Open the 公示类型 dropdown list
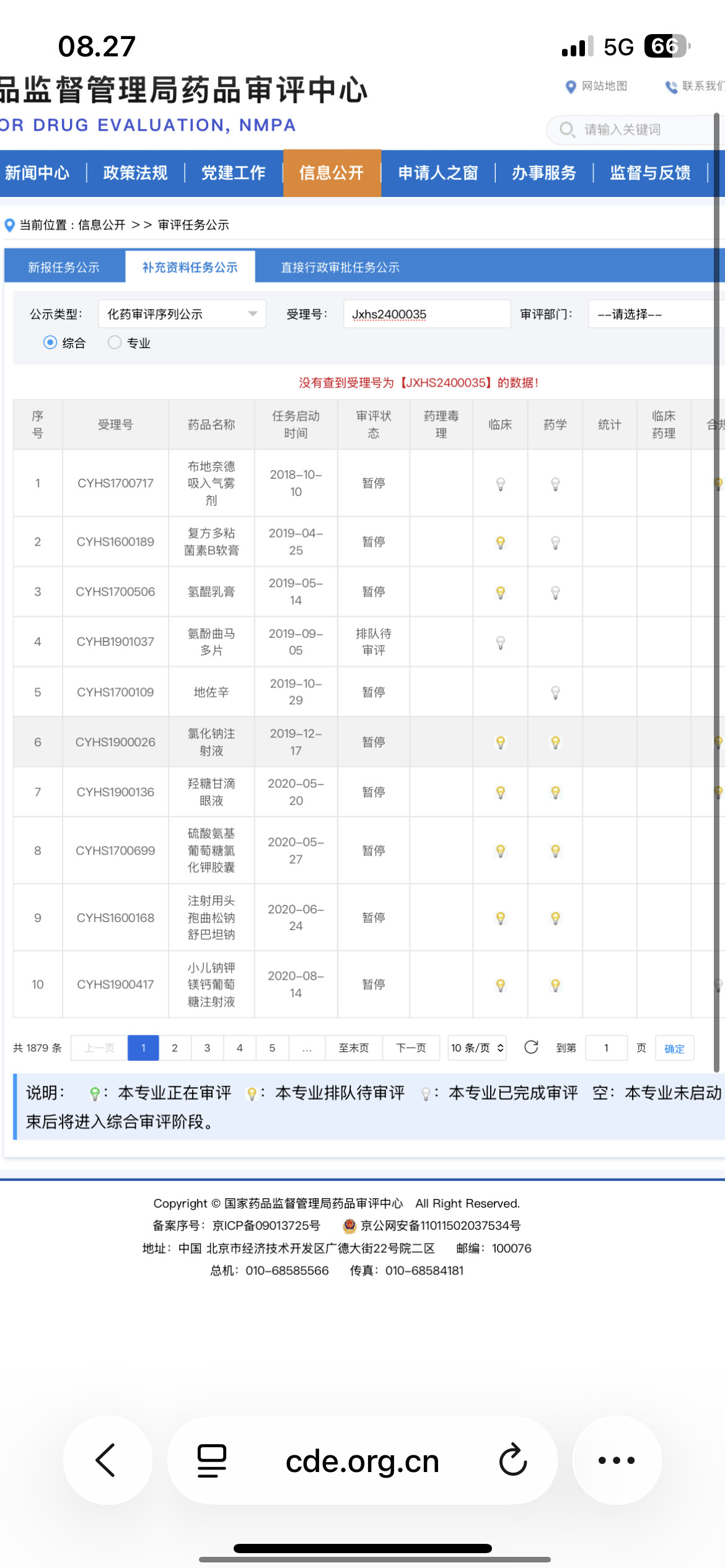 tap(182, 314)
